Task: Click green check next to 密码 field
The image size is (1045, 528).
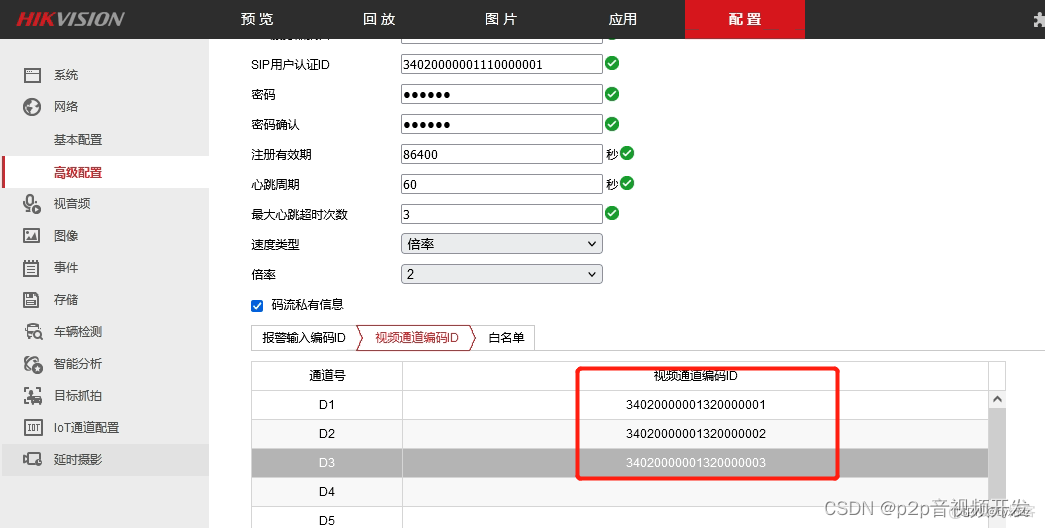Action: (612, 94)
